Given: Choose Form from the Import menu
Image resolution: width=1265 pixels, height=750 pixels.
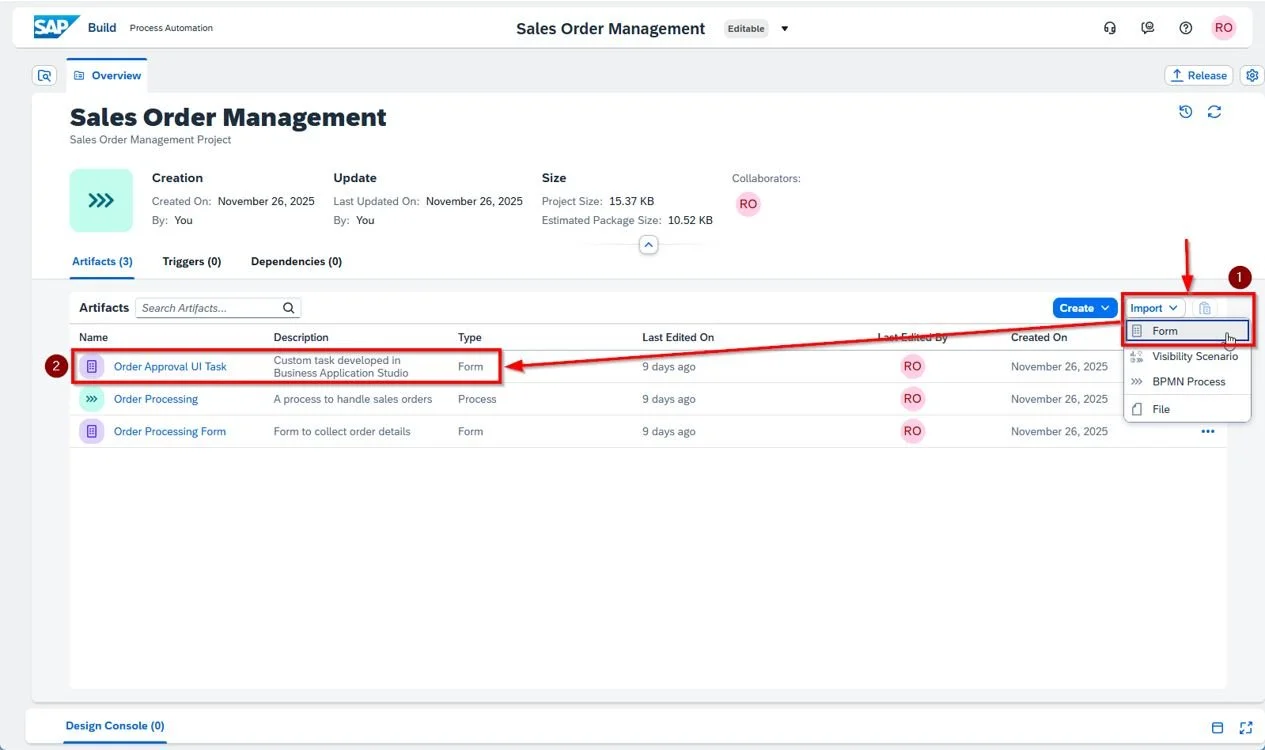Looking at the screenshot, I should click(1188, 331).
